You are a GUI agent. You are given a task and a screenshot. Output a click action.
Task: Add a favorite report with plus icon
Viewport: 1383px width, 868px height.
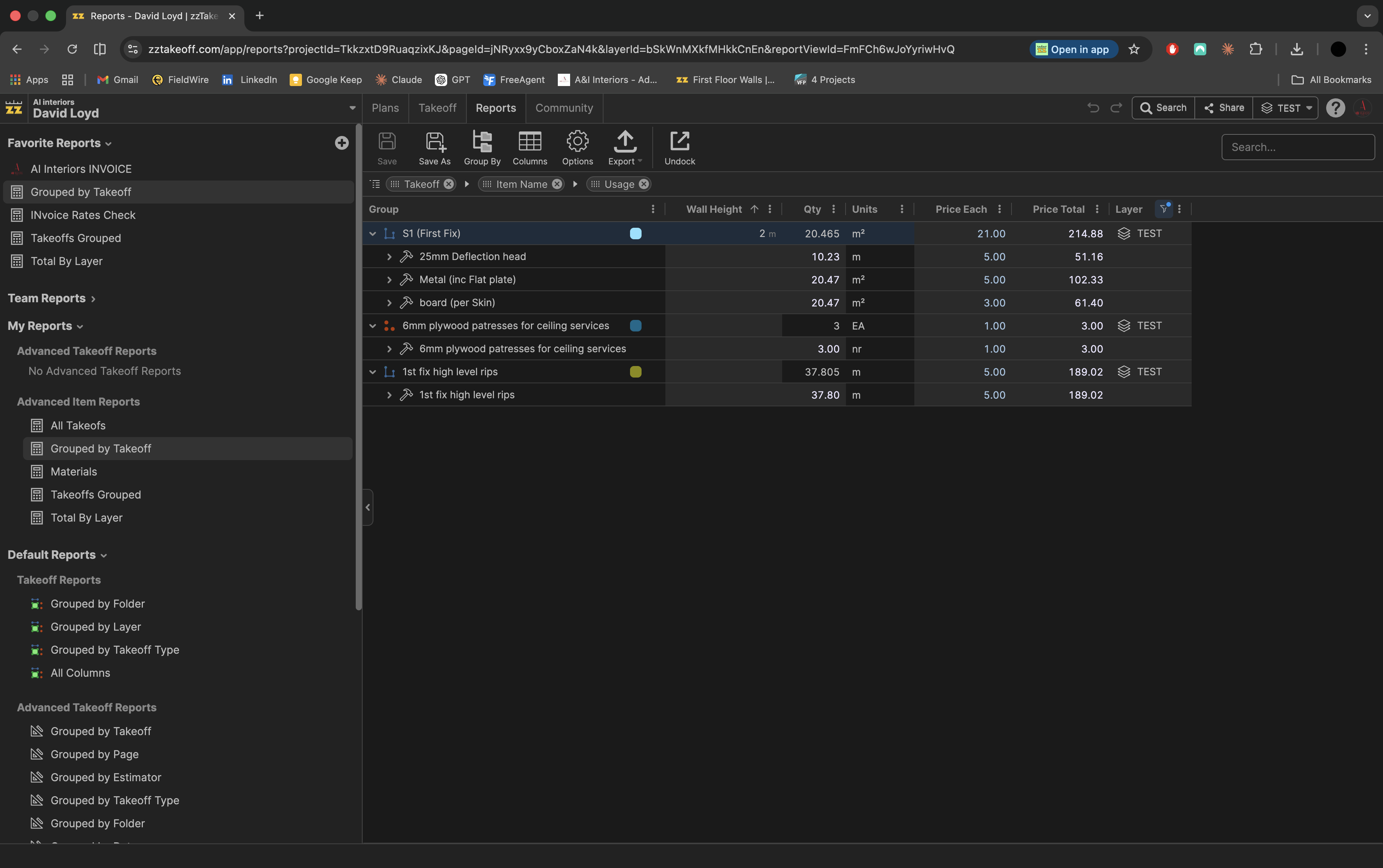pyautogui.click(x=342, y=143)
